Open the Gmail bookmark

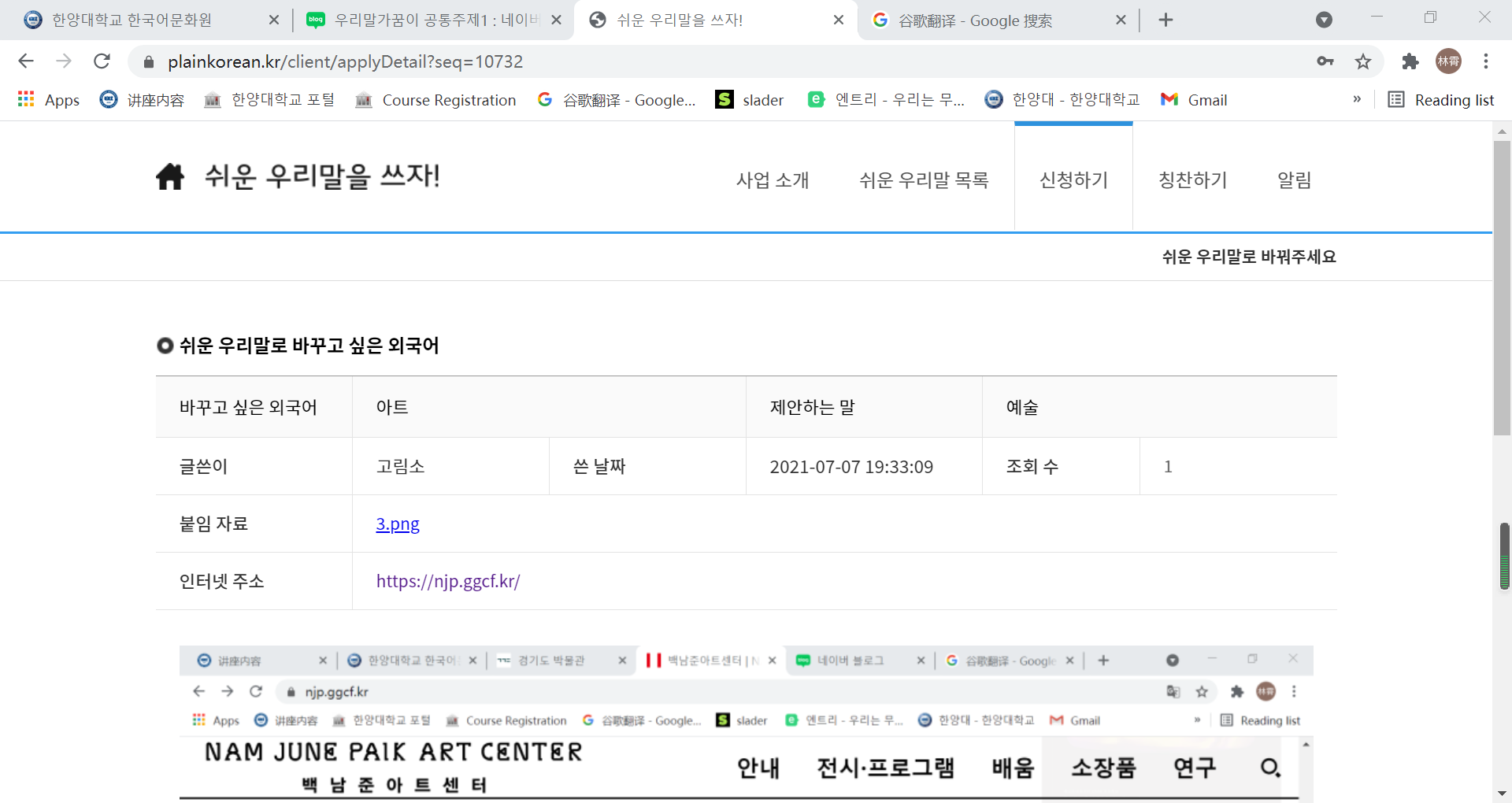click(1195, 100)
